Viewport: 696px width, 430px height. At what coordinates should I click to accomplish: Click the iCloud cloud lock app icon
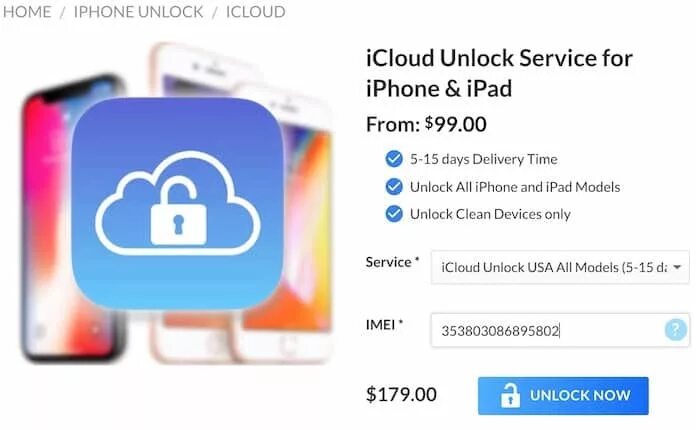click(178, 204)
